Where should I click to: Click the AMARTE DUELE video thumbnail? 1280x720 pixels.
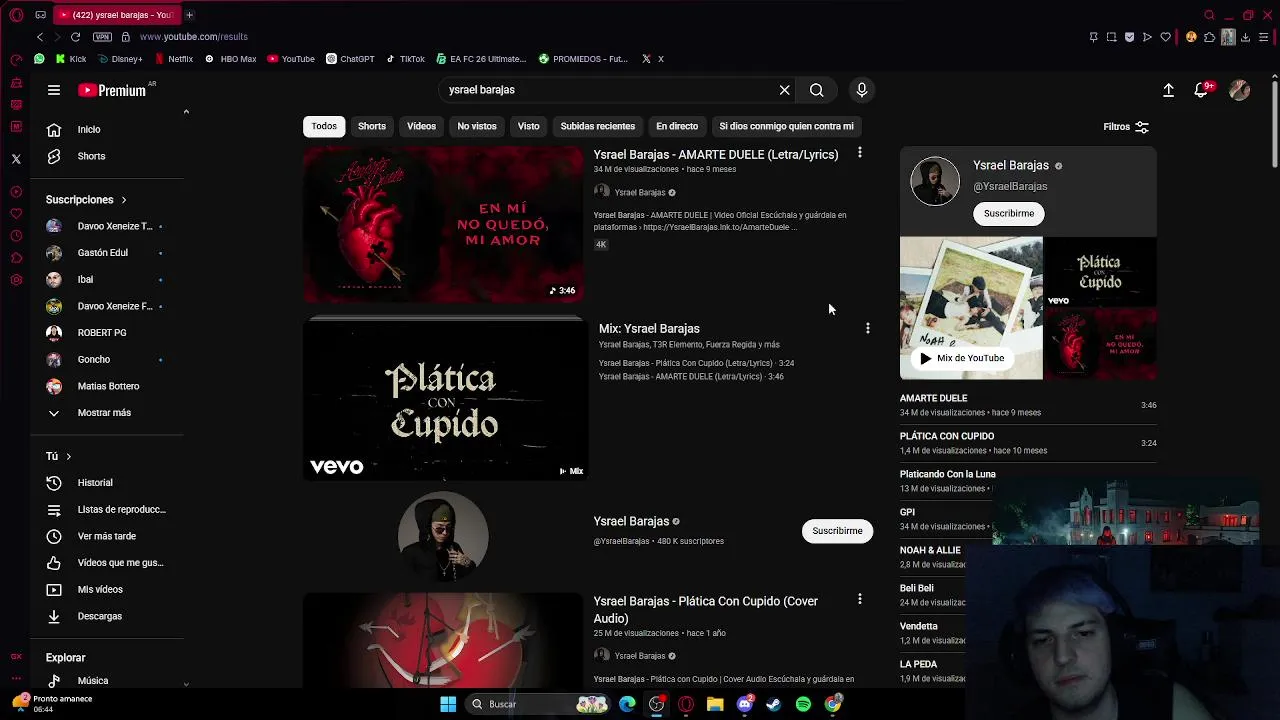[443, 225]
